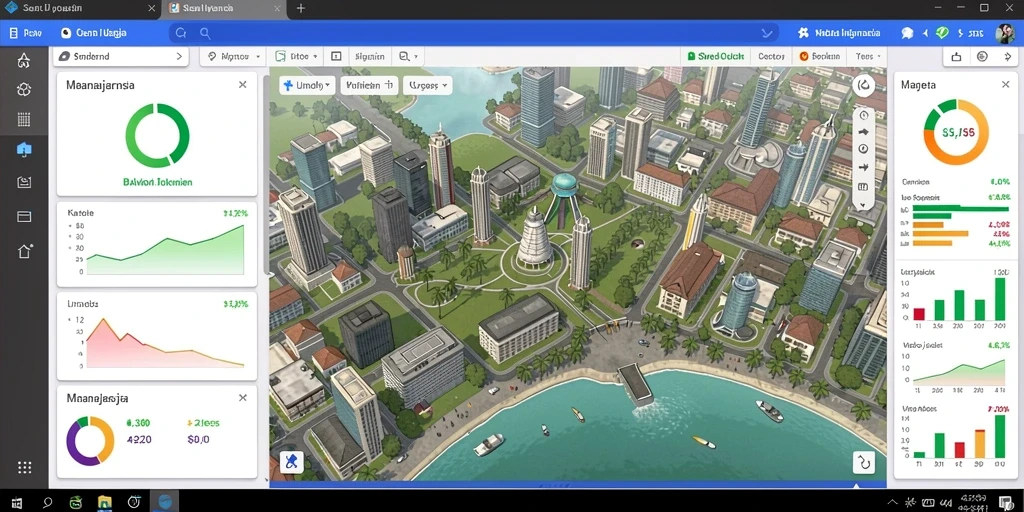Click the puzzle-piece extension icon in blue header

click(x=803, y=33)
